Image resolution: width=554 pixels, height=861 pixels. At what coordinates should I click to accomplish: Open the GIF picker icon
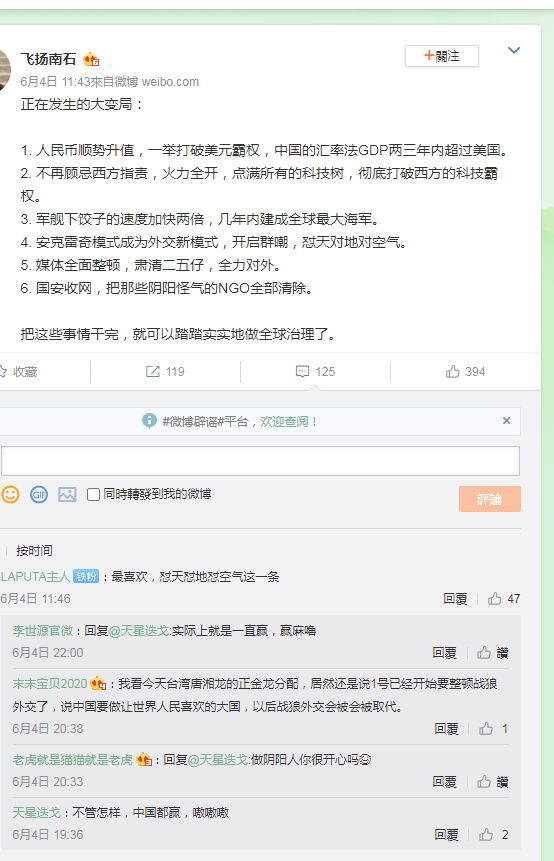pos(39,494)
